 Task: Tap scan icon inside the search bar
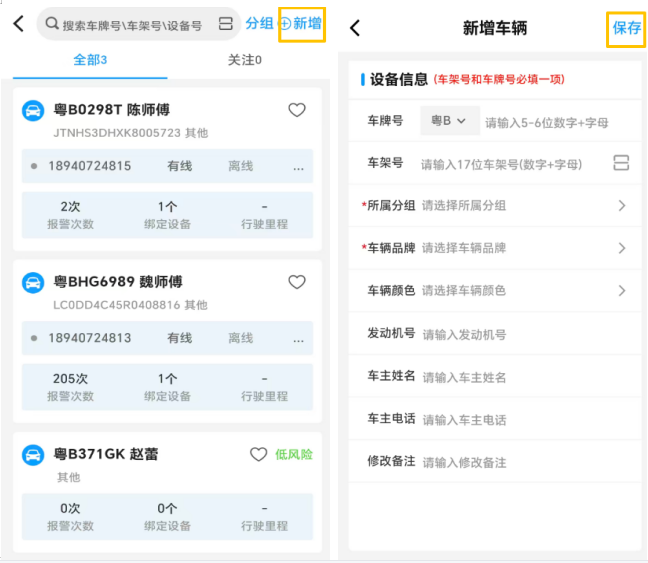(225, 24)
